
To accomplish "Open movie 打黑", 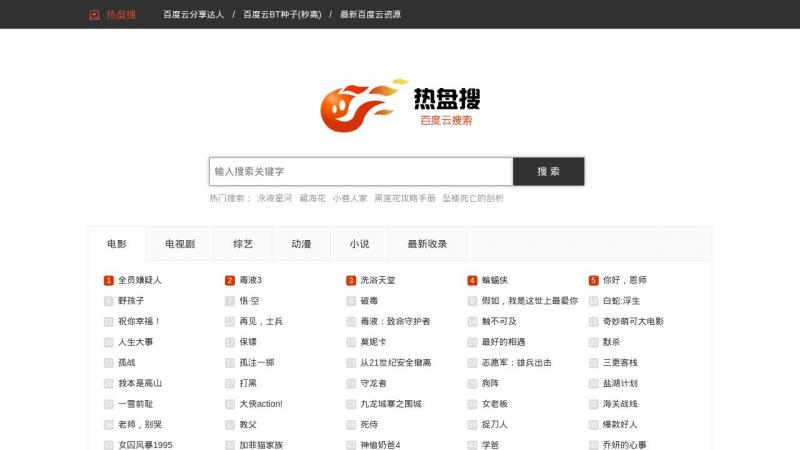I will (248, 383).
